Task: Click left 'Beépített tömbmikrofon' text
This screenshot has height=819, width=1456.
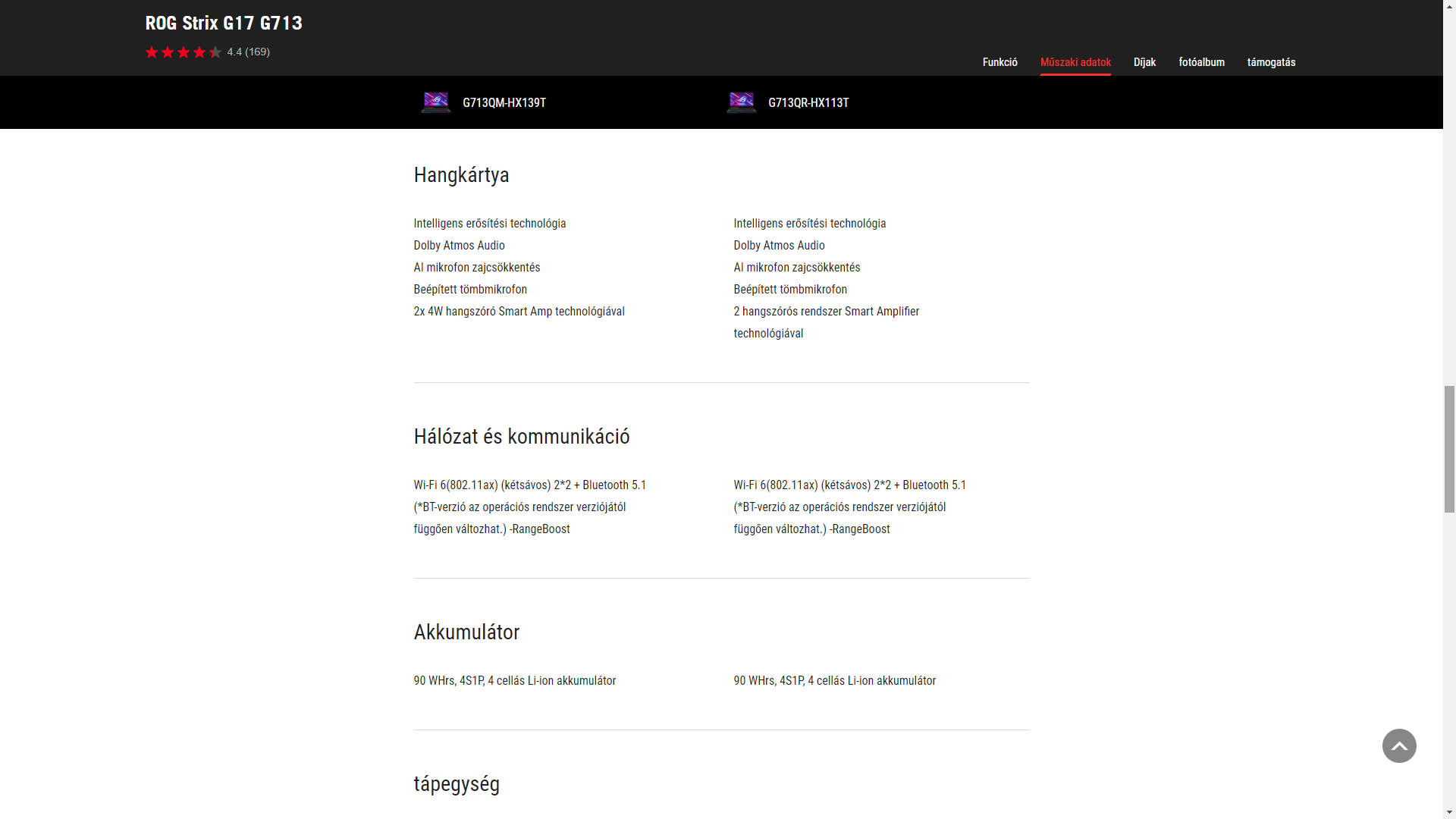Action: 470,290
